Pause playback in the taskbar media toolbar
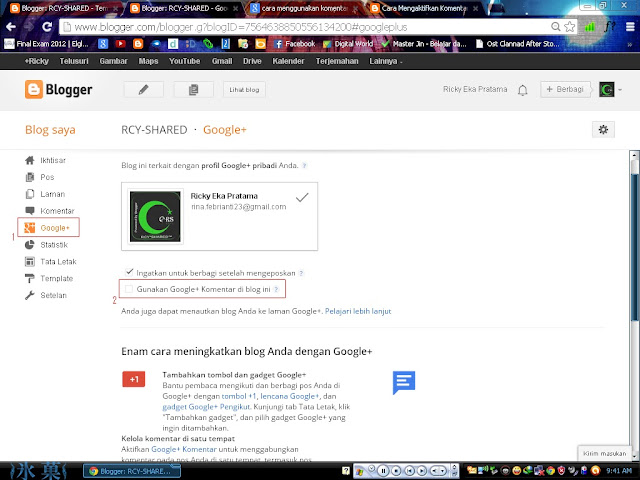Viewport: 640px width, 480px height. click(383, 471)
